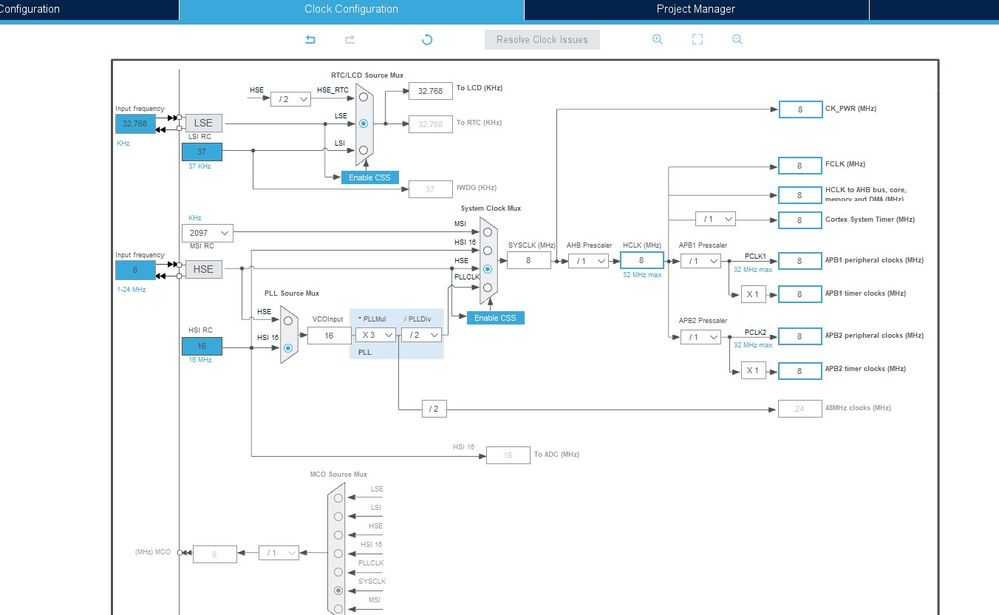Select LSI in RTC/LCD Source Mux
This screenshot has width=999, height=615.
coord(363,150)
